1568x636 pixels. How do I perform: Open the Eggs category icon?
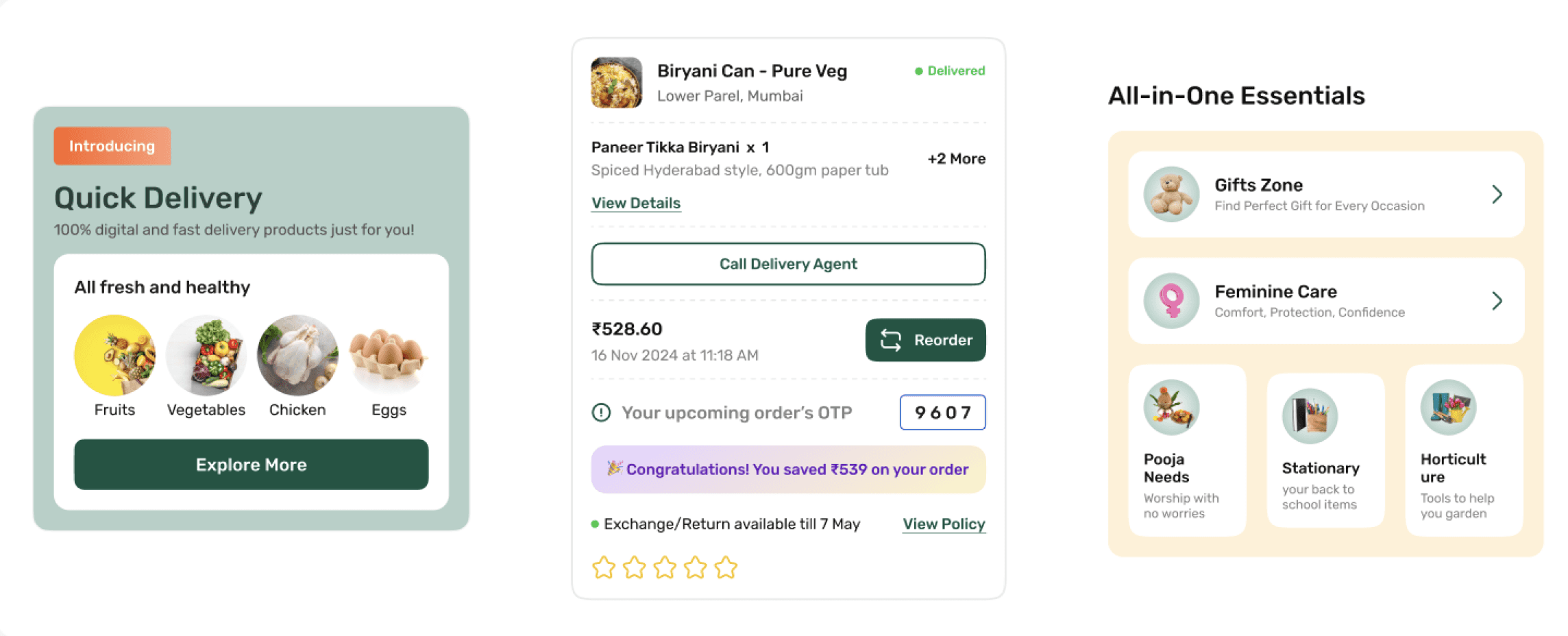point(389,355)
